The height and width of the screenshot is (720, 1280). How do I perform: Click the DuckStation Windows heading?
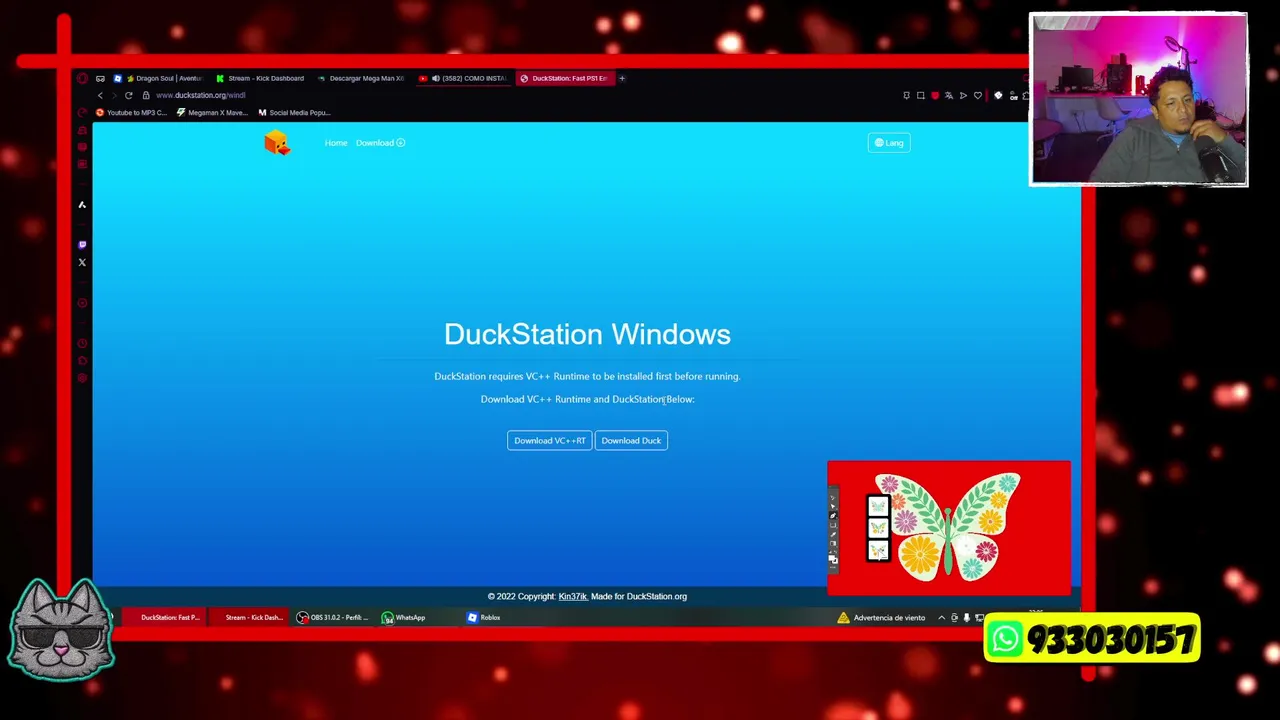[587, 334]
